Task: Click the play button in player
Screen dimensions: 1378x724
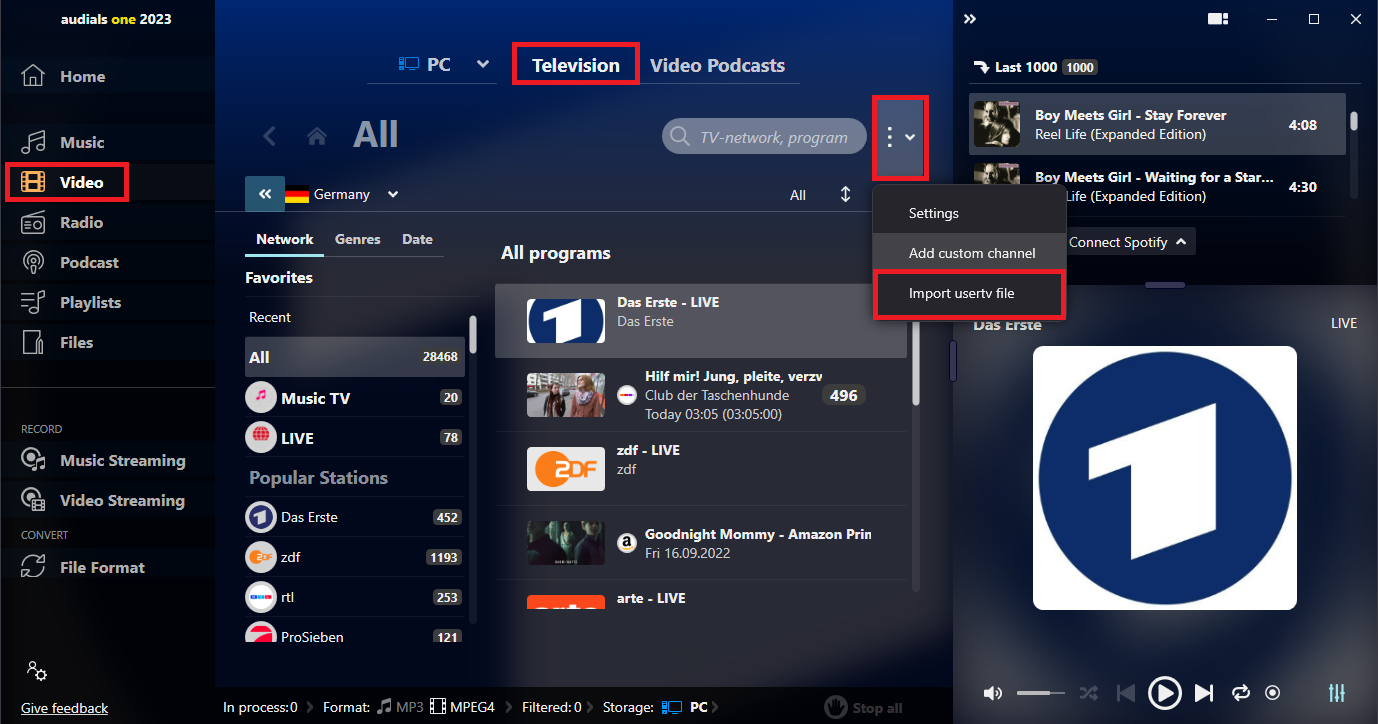Action: pos(1164,692)
